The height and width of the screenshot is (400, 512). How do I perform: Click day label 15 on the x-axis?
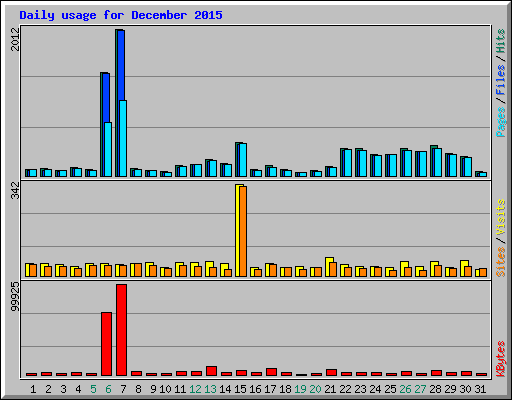[240, 389]
